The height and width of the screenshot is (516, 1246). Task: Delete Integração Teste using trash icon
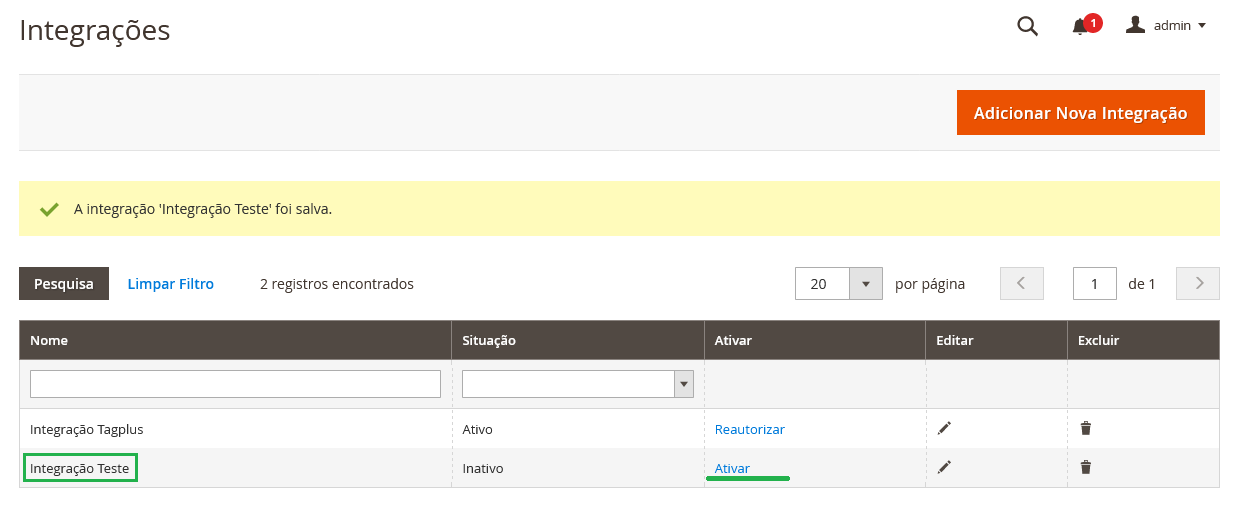[1086, 467]
